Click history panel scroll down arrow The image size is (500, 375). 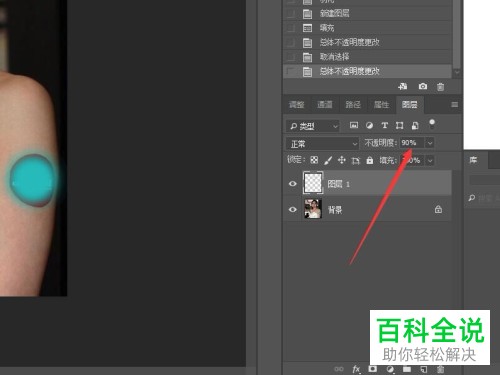click(x=457, y=72)
